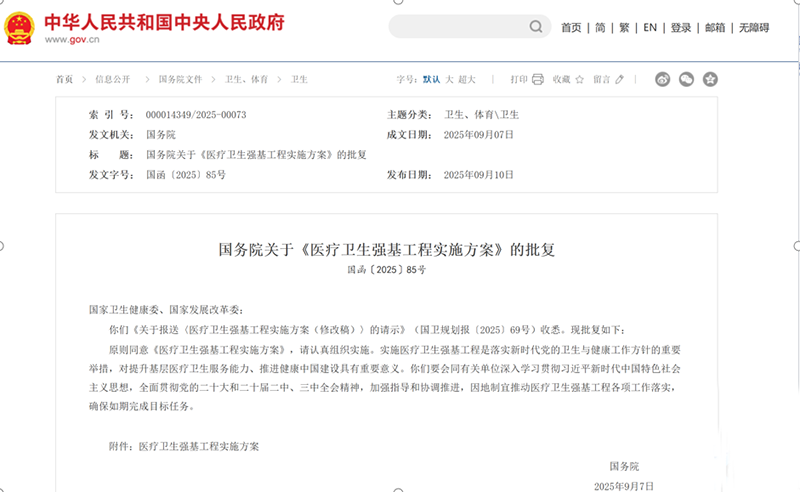This screenshot has height=492, width=800.
Task: Switch site language to EN
Action: tap(650, 28)
